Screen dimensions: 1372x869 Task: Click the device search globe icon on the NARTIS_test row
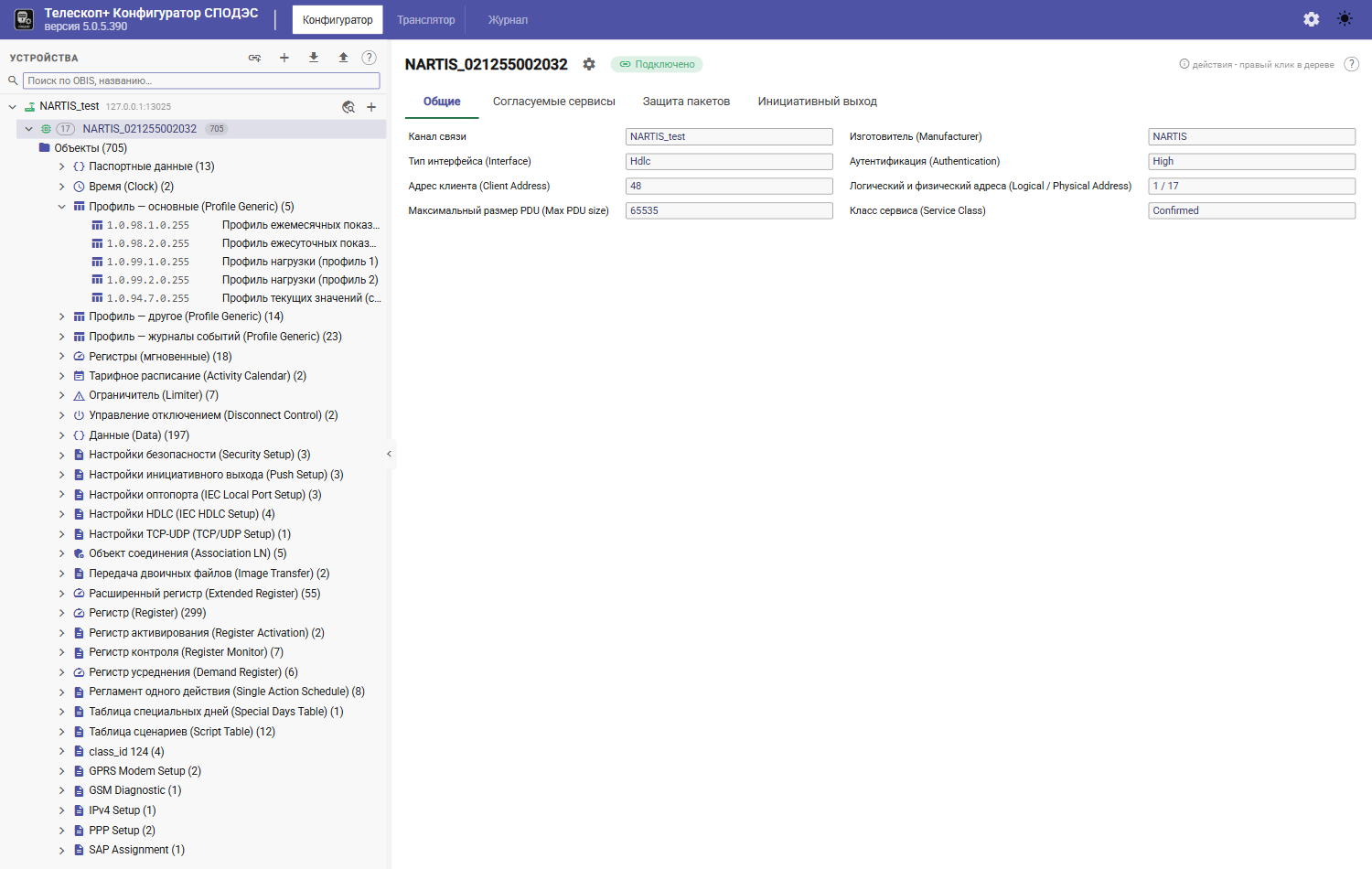(x=348, y=107)
